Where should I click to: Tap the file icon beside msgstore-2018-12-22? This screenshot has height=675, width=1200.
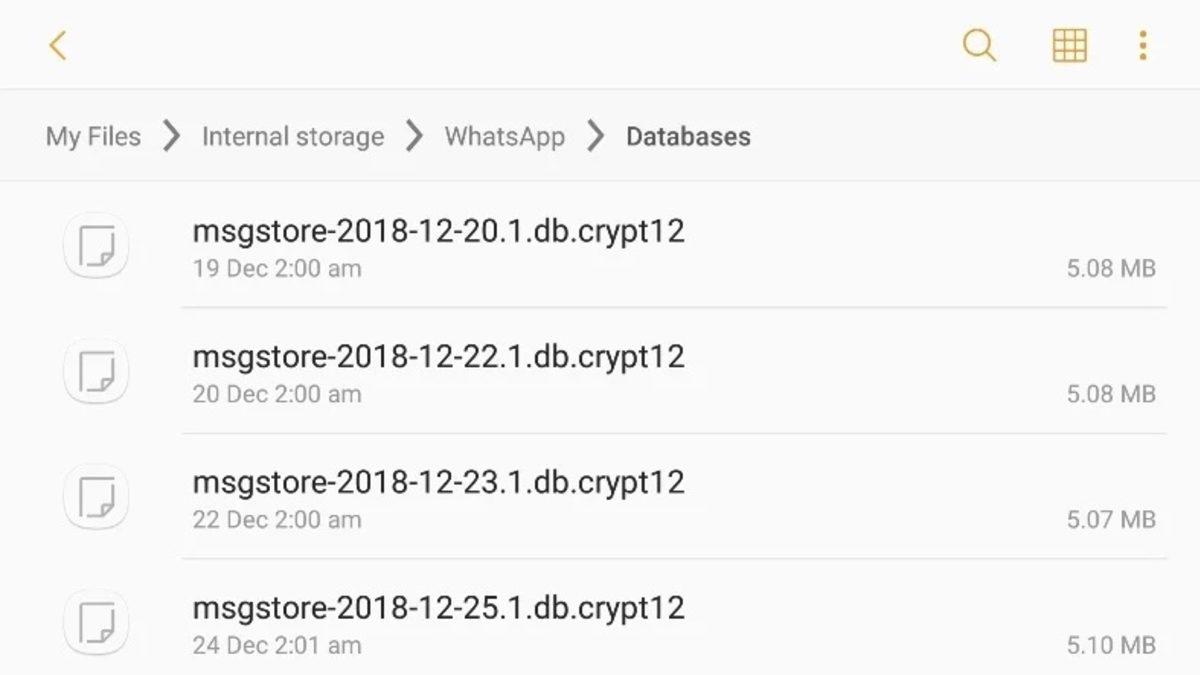pos(96,371)
